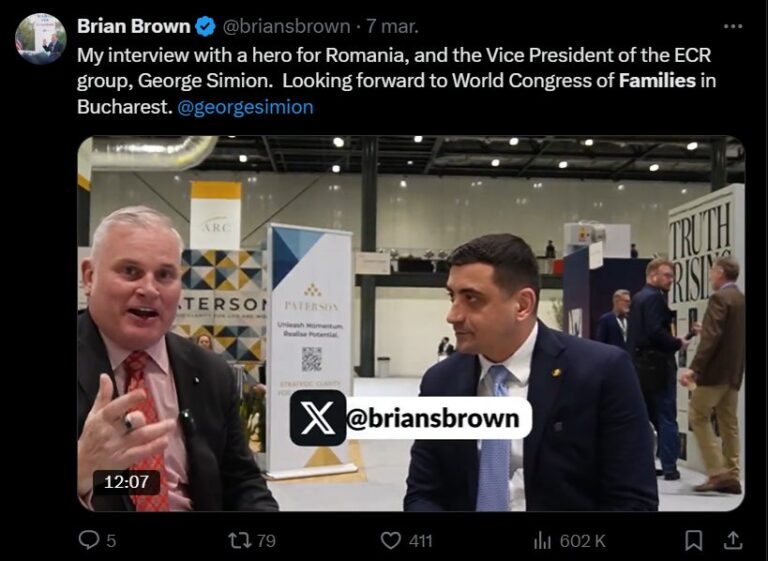Screen dimensions: 768x561
Task: Click the 411 likes count
Action: (421, 541)
